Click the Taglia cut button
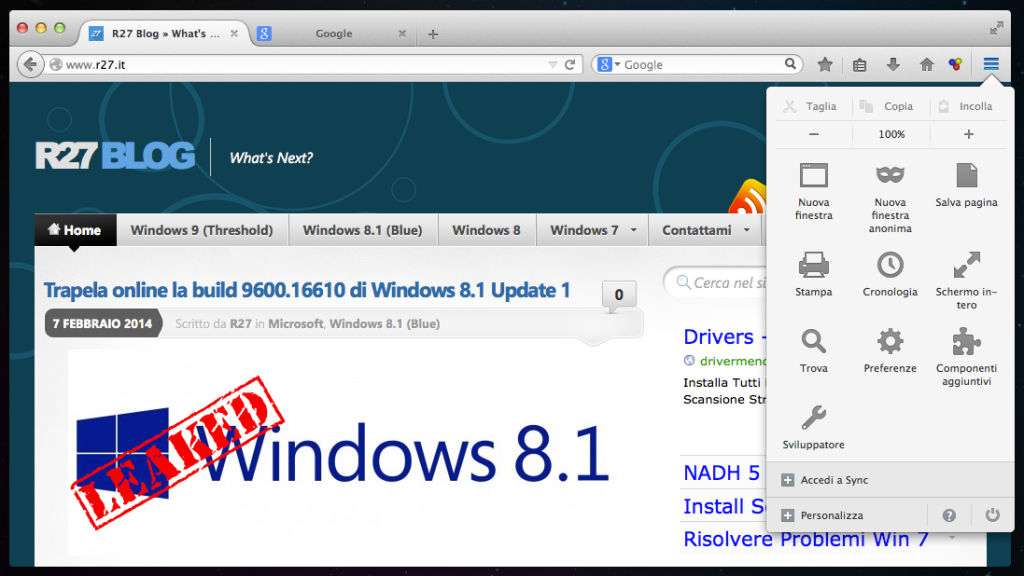The image size is (1024, 576). (810, 106)
